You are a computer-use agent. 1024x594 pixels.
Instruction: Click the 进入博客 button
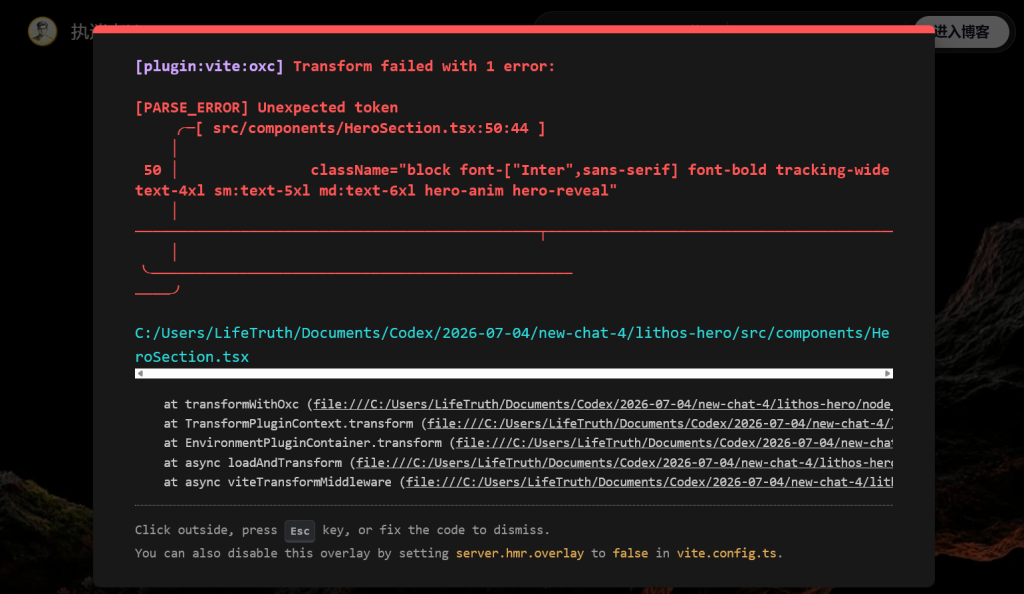pyautogui.click(x=961, y=32)
